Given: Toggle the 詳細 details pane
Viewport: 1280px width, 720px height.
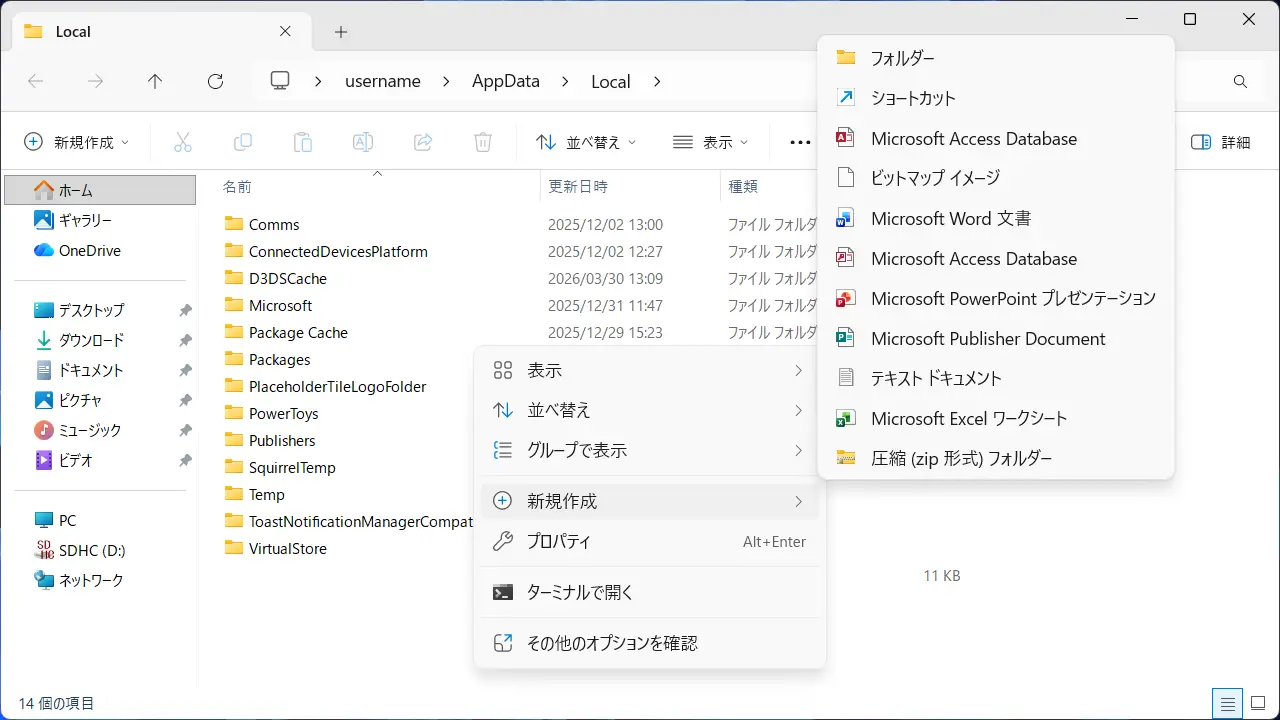Looking at the screenshot, I should 1221,142.
